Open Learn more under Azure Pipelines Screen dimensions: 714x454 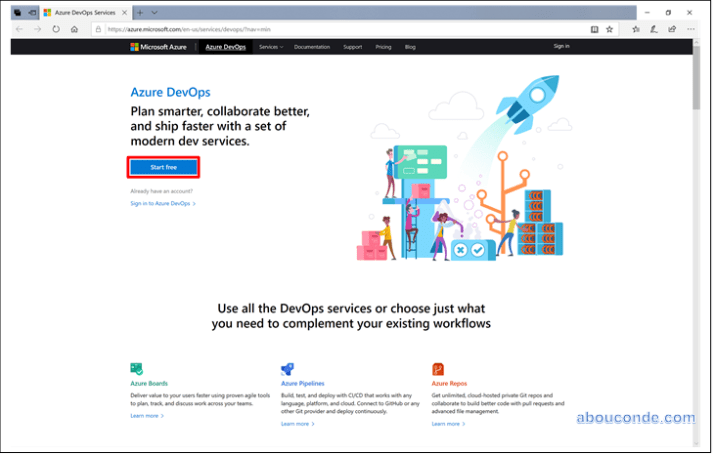coord(297,424)
